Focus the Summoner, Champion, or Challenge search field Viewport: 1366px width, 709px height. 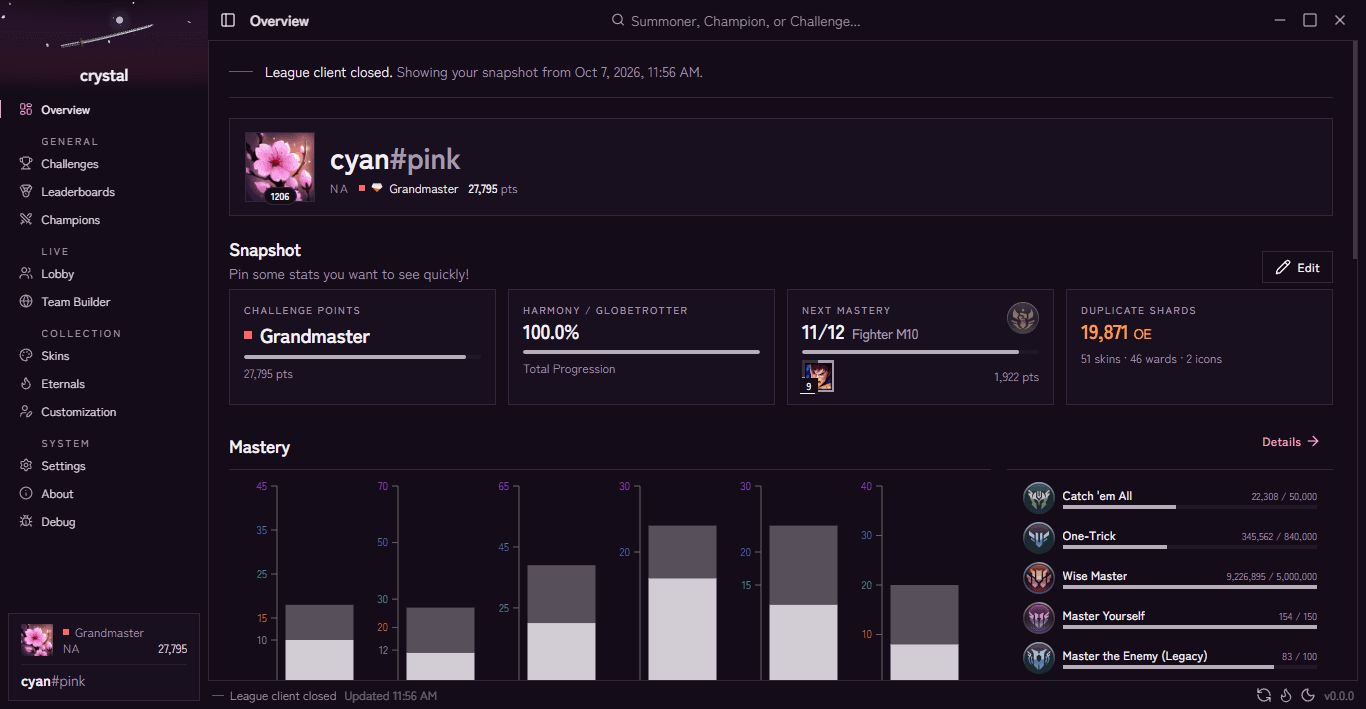pyautogui.click(x=745, y=21)
